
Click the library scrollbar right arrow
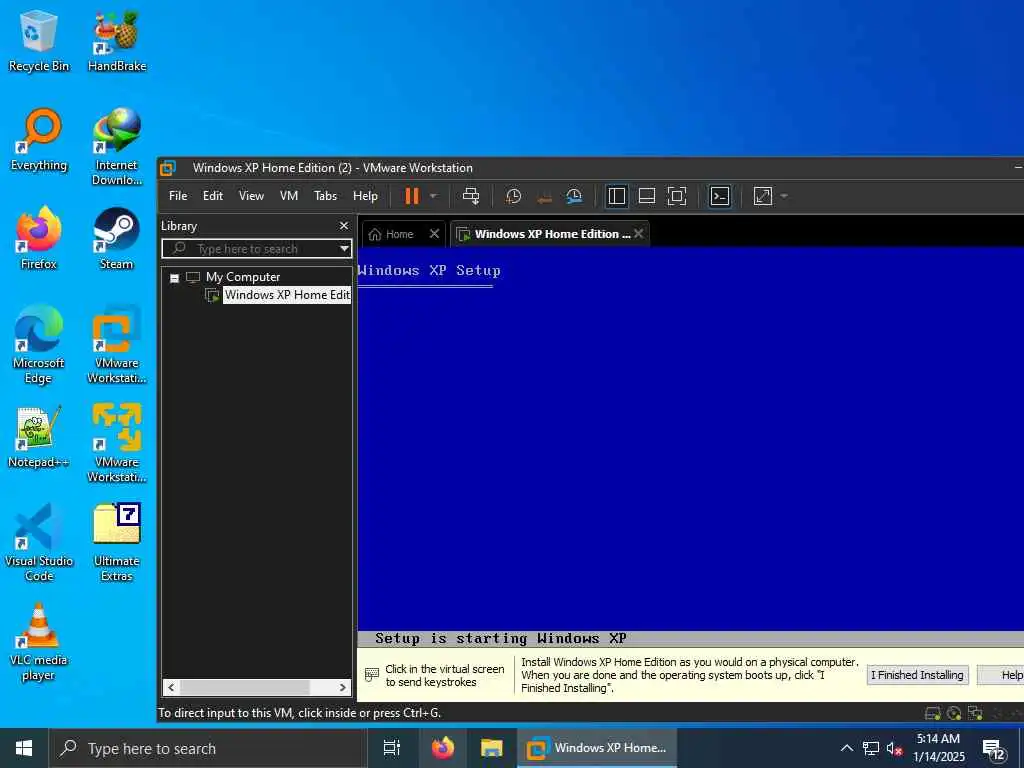[x=342, y=687]
